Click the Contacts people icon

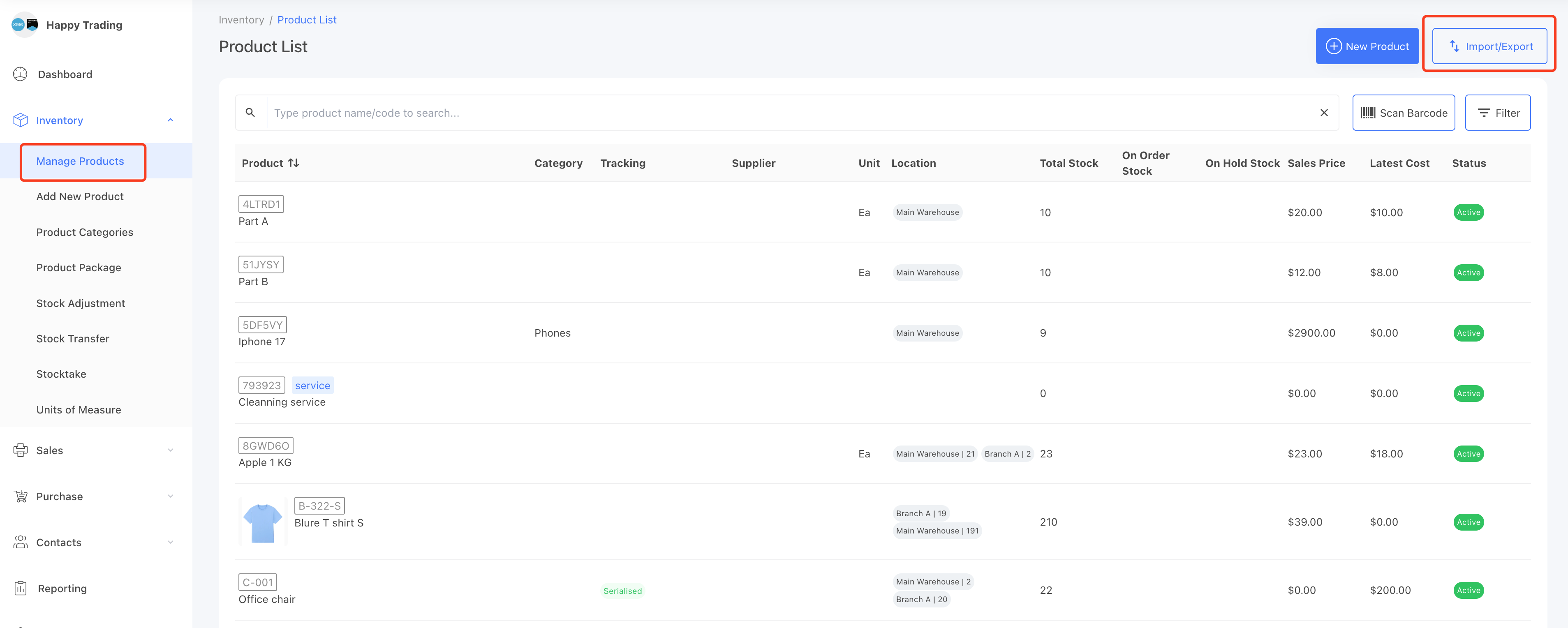(20, 542)
